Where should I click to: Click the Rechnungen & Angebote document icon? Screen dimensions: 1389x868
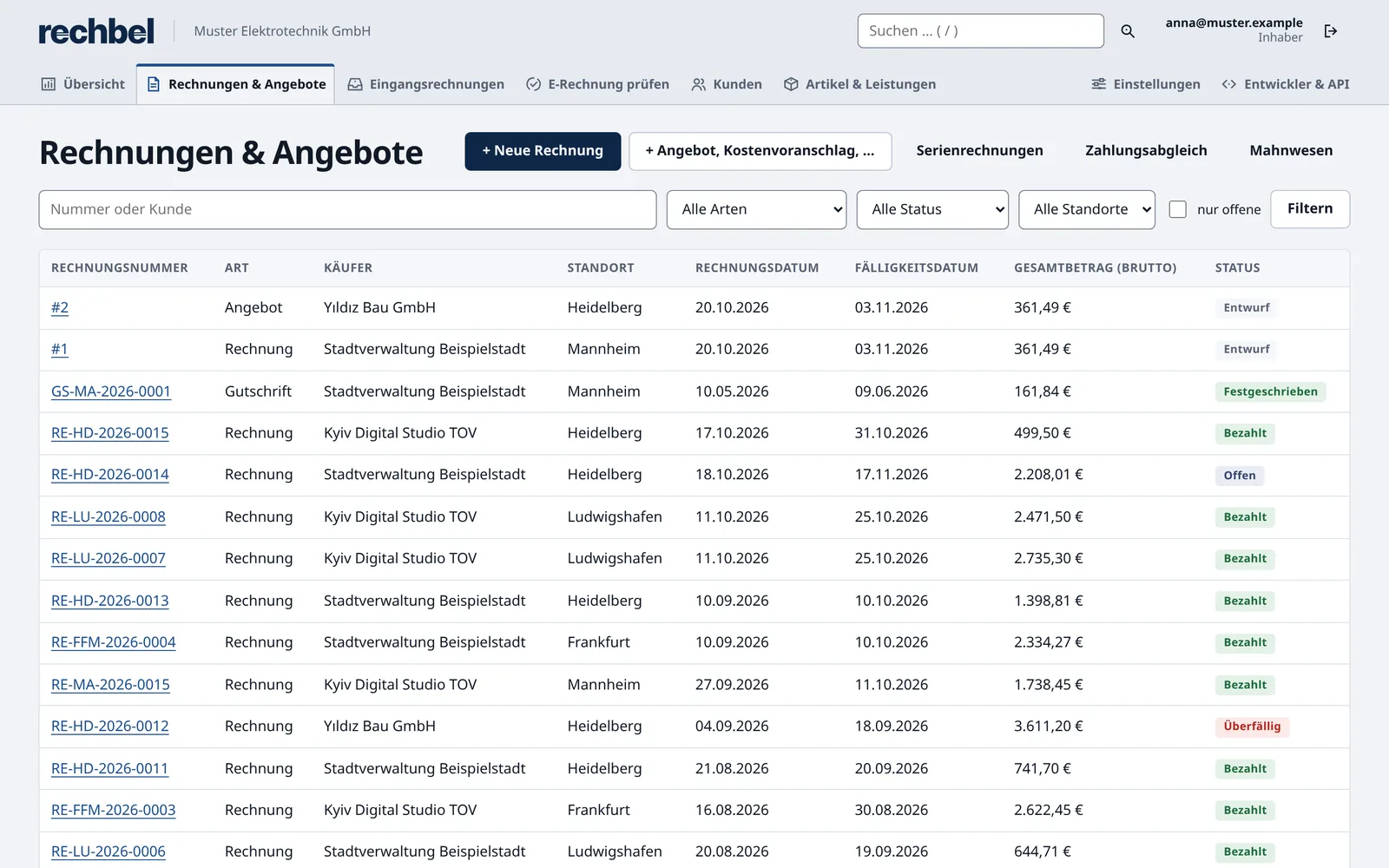[x=154, y=84]
